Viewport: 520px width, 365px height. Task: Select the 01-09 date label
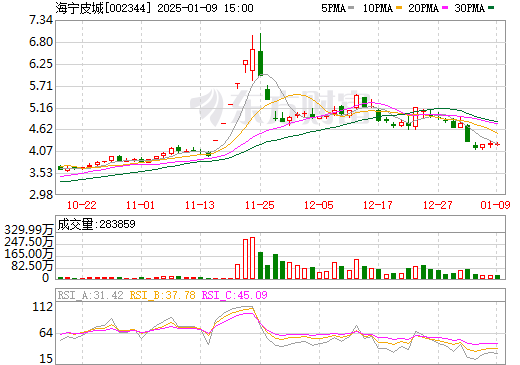(x=495, y=205)
